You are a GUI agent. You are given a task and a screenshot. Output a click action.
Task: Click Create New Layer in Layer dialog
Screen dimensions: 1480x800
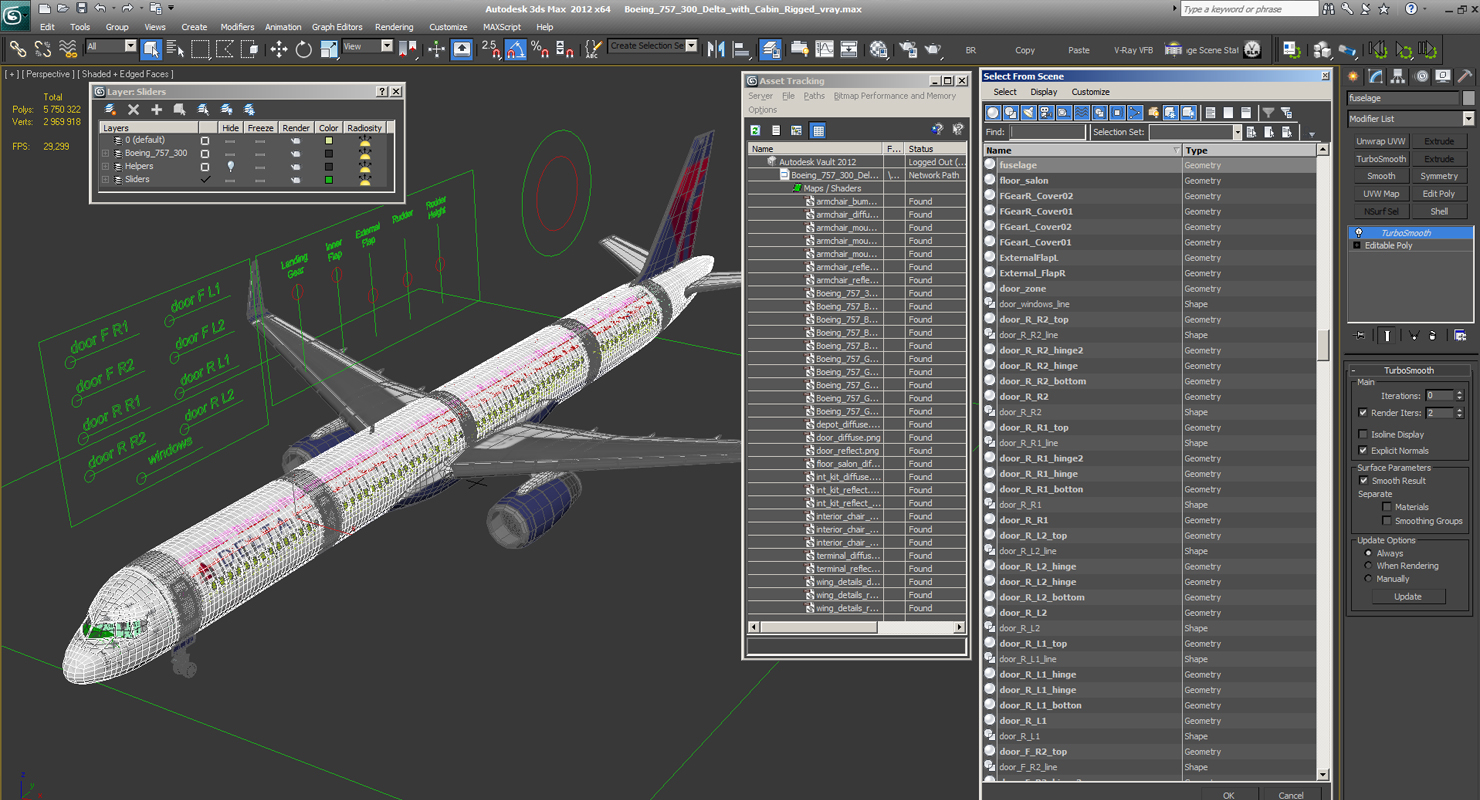coord(110,110)
